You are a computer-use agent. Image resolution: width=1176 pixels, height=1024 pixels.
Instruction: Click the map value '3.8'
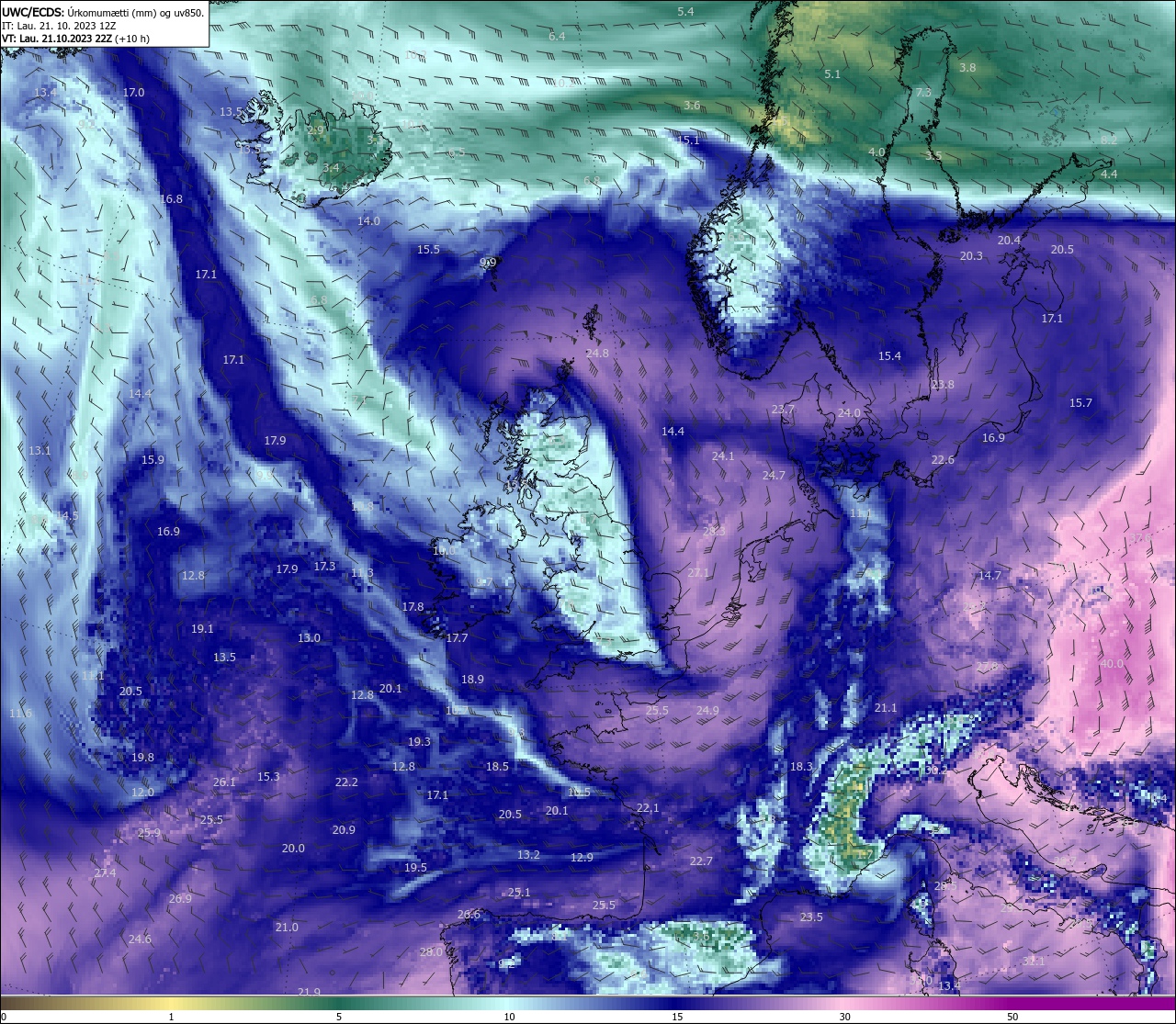[x=967, y=68]
